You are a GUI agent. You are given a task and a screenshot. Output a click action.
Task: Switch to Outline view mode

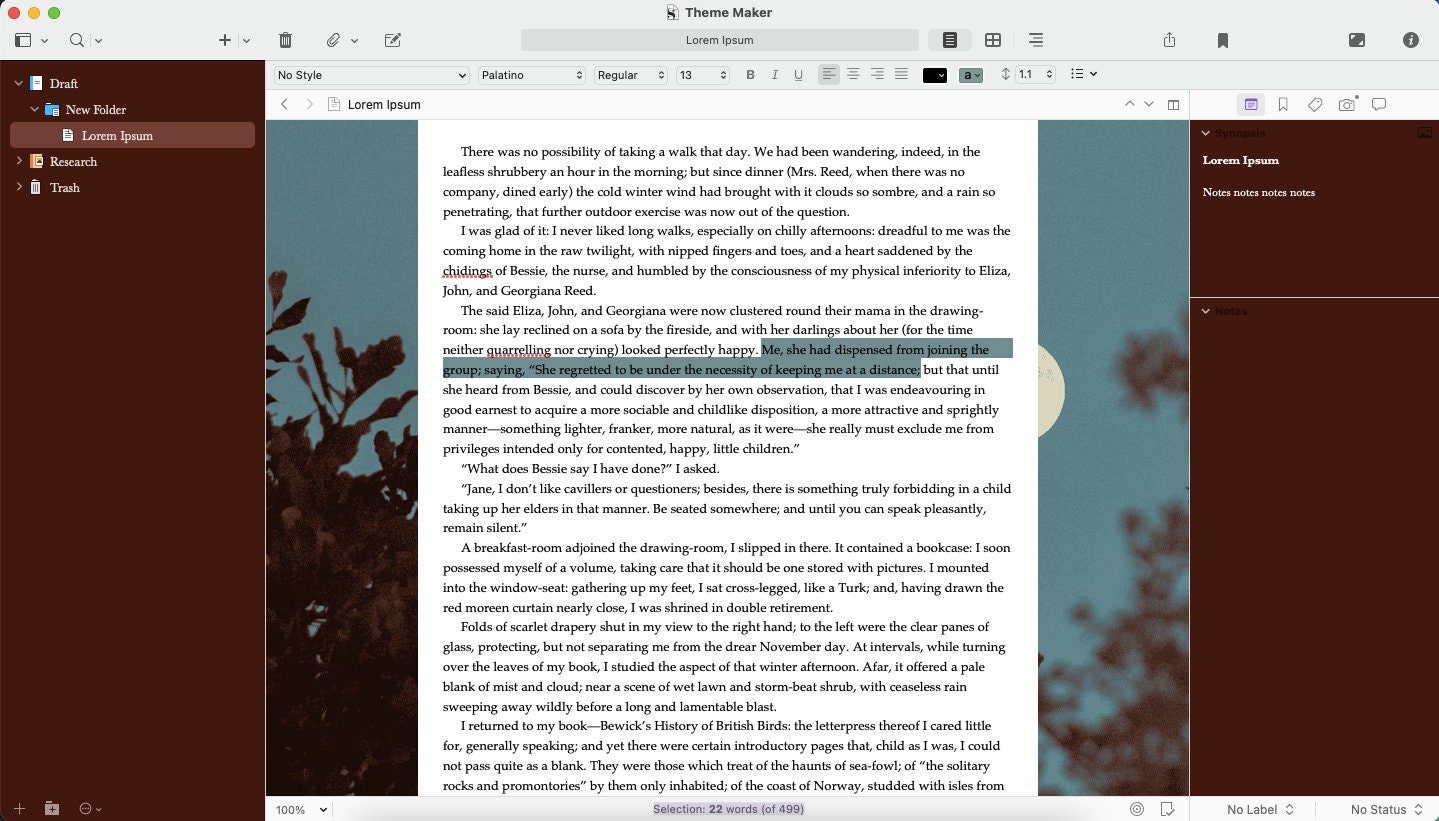point(1036,40)
